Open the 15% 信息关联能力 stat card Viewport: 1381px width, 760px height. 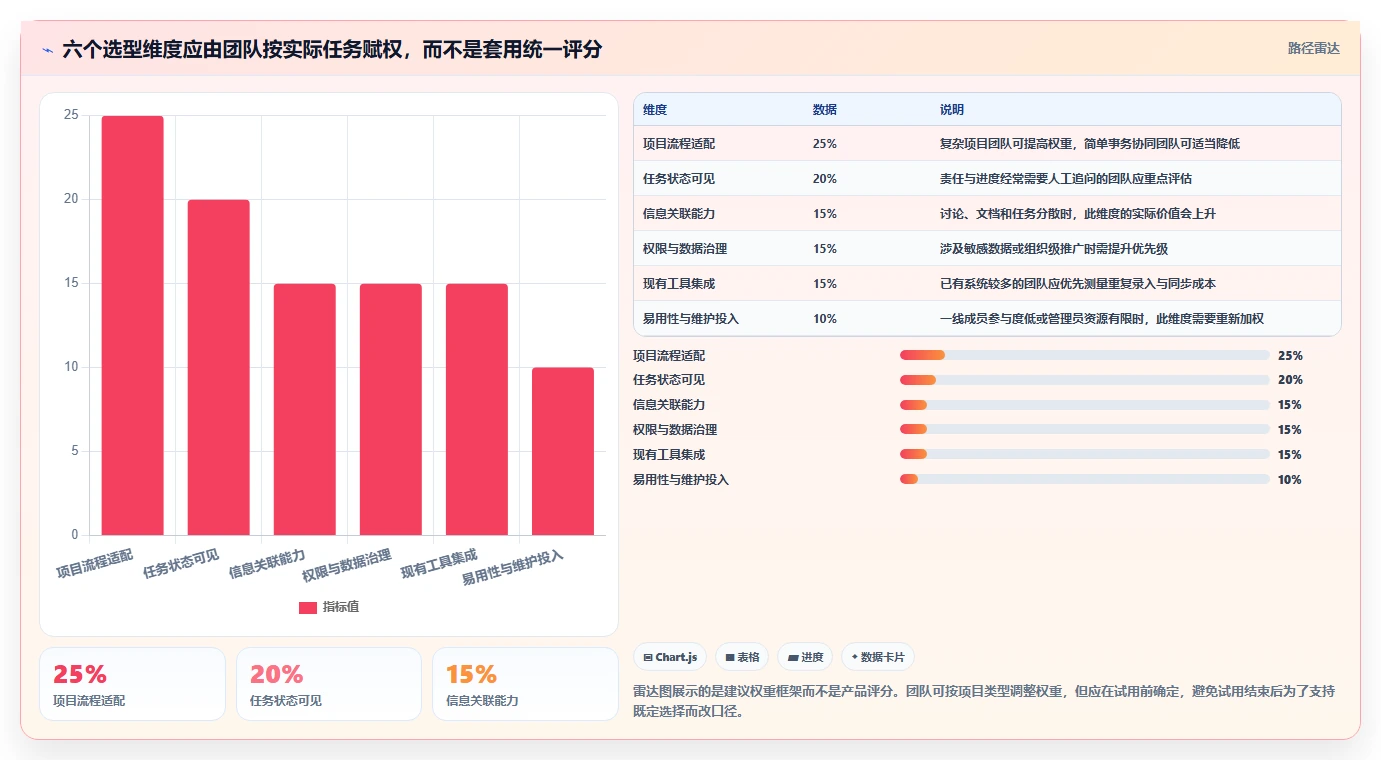(x=525, y=684)
